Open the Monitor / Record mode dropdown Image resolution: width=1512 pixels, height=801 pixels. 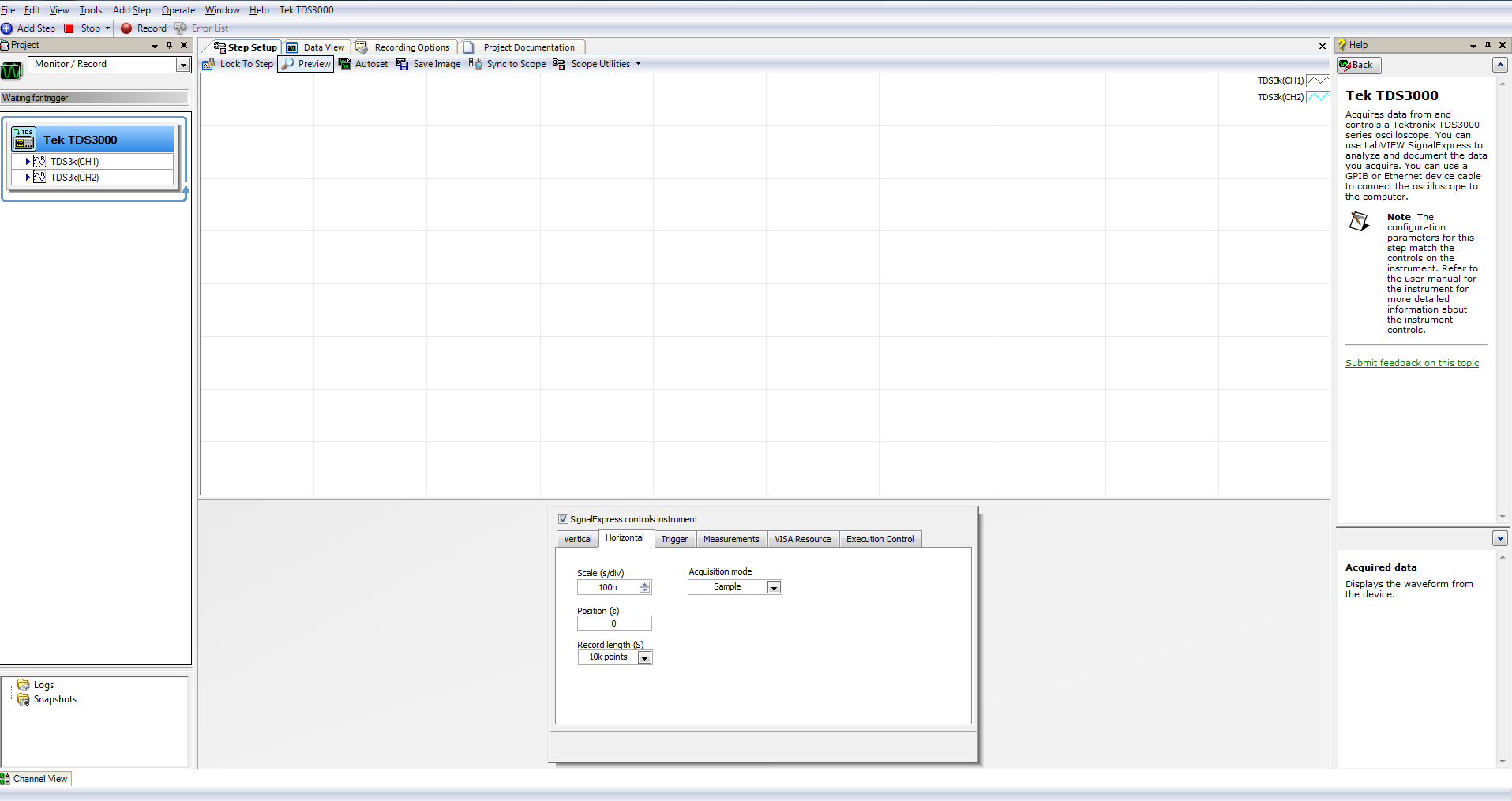pos(183,65)
